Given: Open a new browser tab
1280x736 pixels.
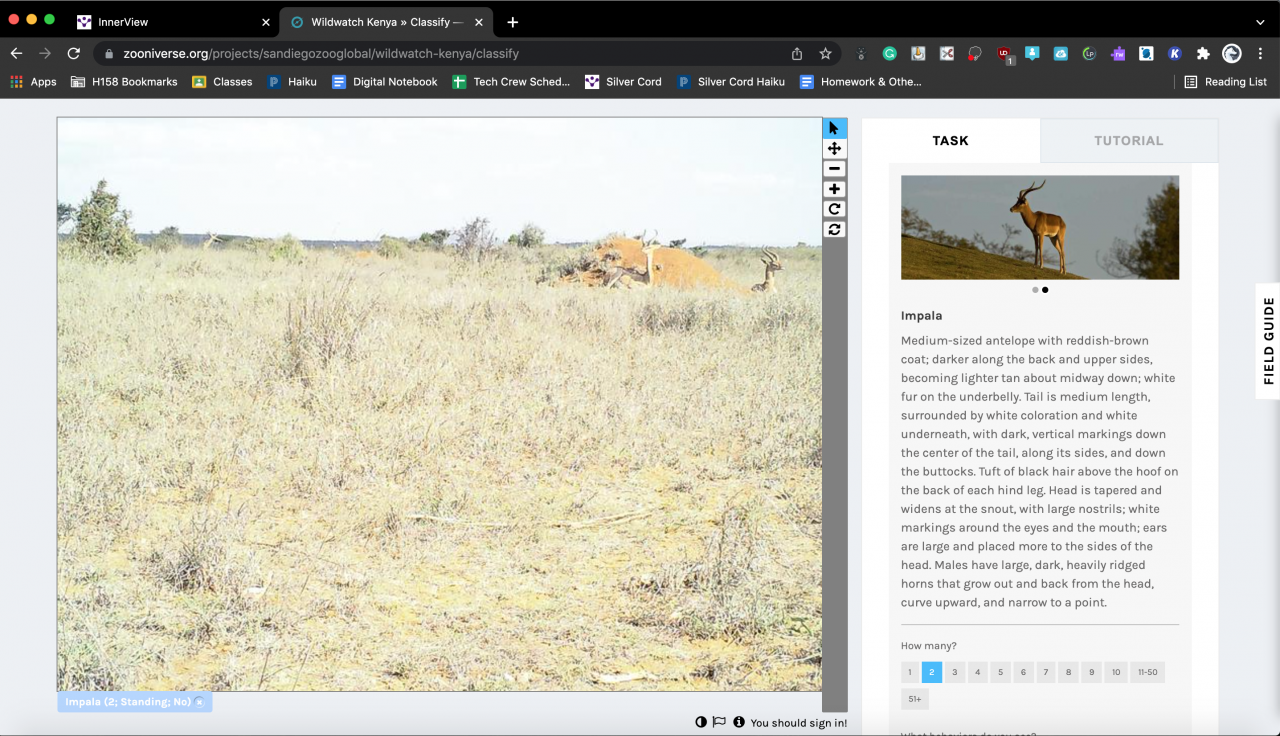Looking at the screenshot, I should point(513,22).
